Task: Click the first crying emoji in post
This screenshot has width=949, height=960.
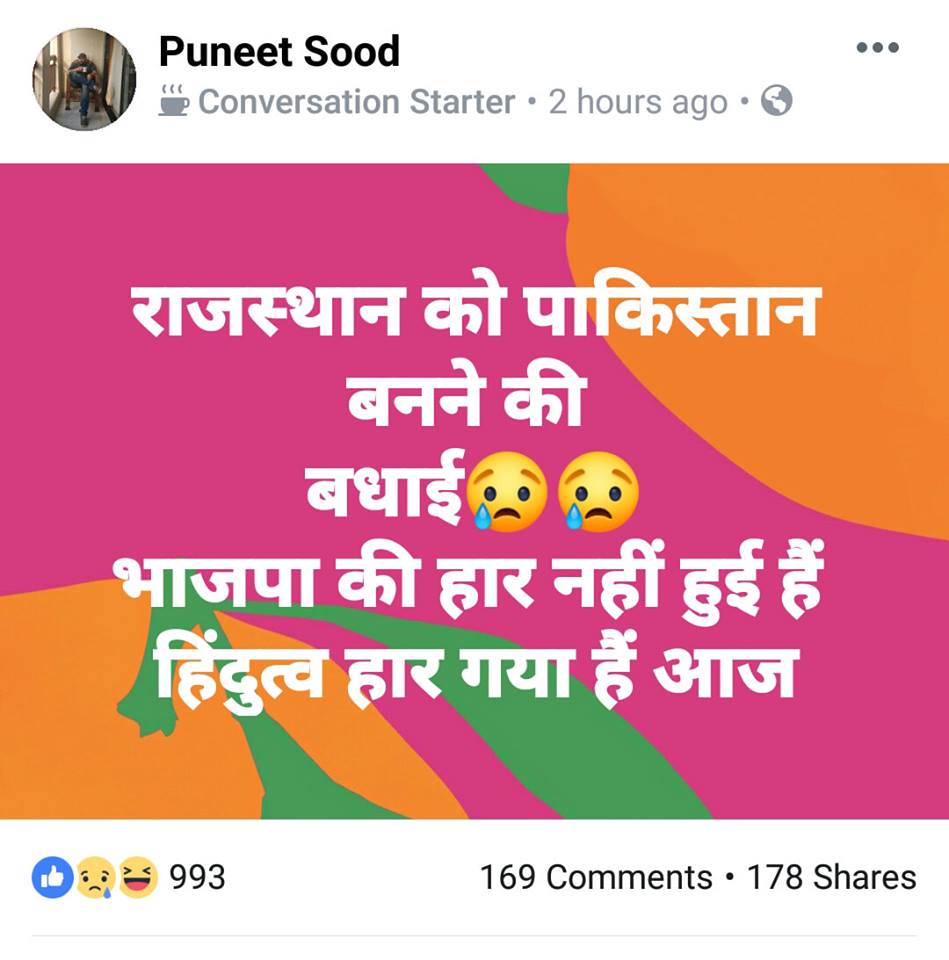Action: 508,492
